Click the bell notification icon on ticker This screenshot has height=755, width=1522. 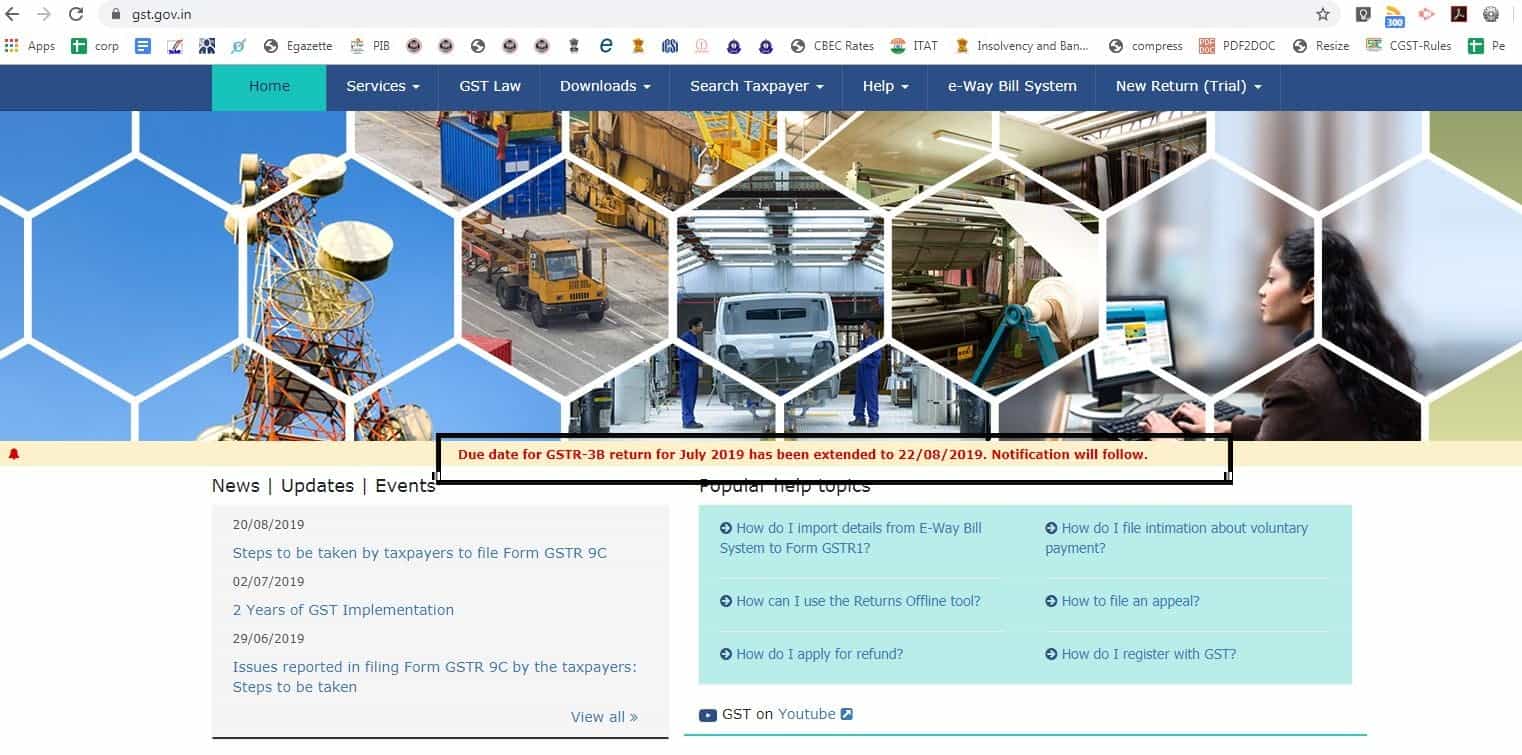pos(14,454)
